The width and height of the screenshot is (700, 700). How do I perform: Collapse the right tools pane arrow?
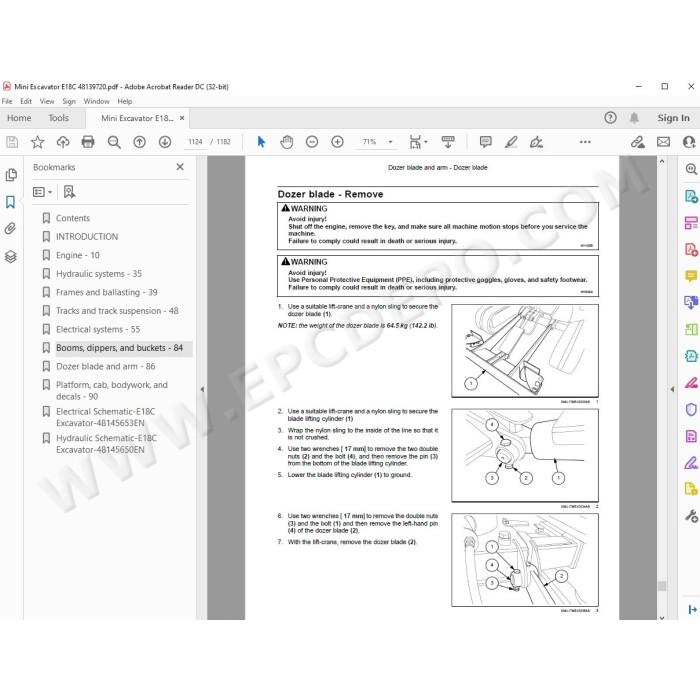click(672, 389)
